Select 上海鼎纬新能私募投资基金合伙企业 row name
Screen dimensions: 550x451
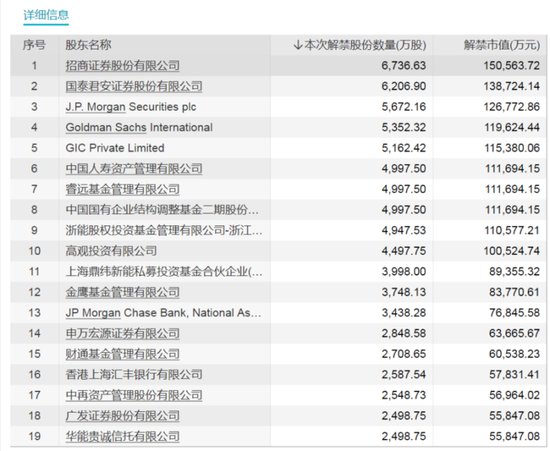(x=164, y=272)
